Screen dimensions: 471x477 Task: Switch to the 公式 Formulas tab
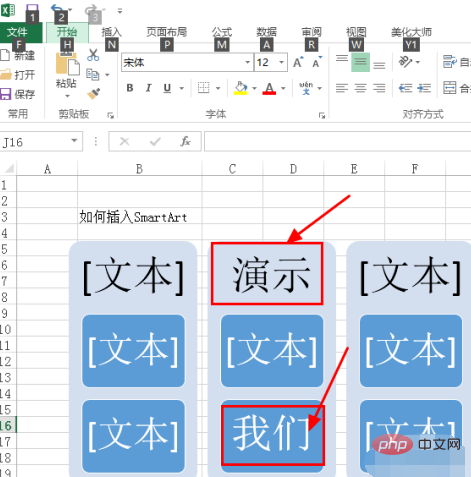(222, 32)
